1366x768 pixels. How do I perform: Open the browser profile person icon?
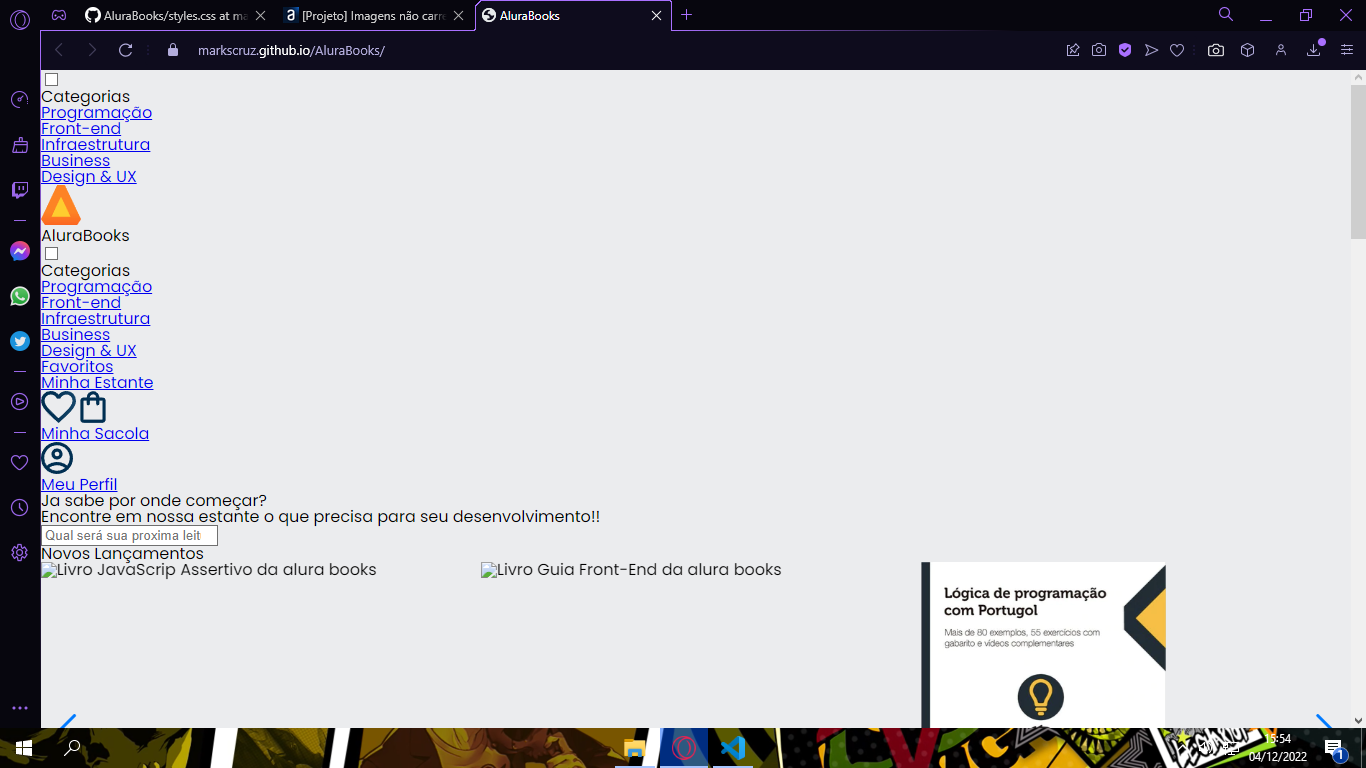click(1280, 50)
